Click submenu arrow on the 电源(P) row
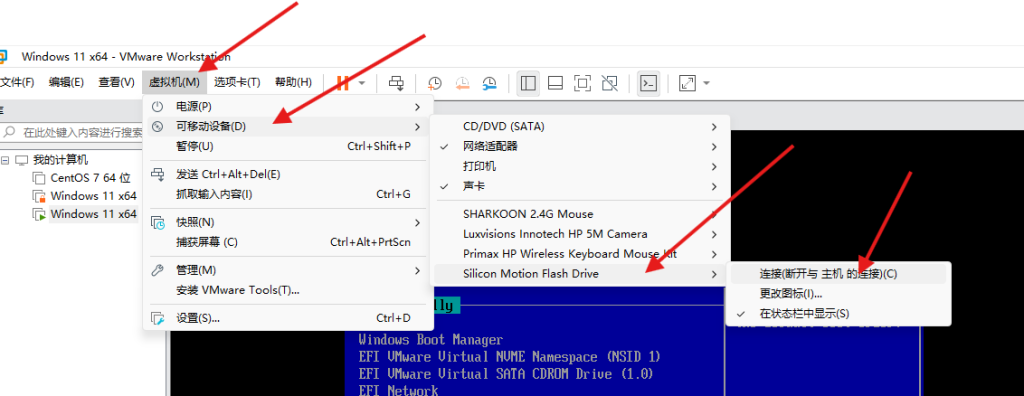The width and height of the screenshot is (1024, 396). pos(417,106)
